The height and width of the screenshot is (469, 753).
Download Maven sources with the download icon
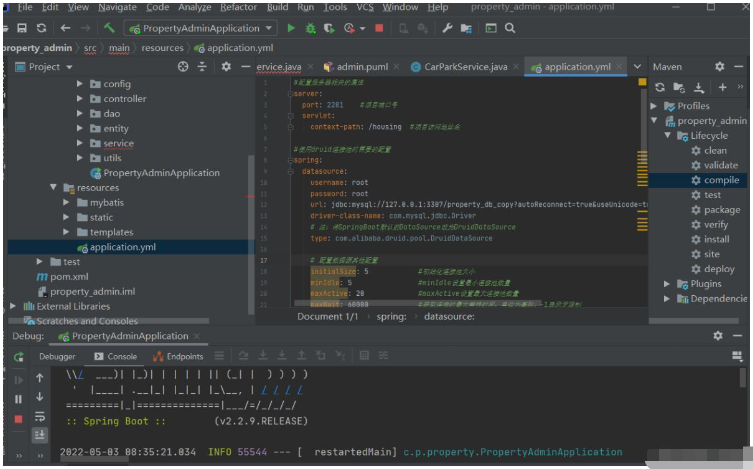(x=699, y=87)
